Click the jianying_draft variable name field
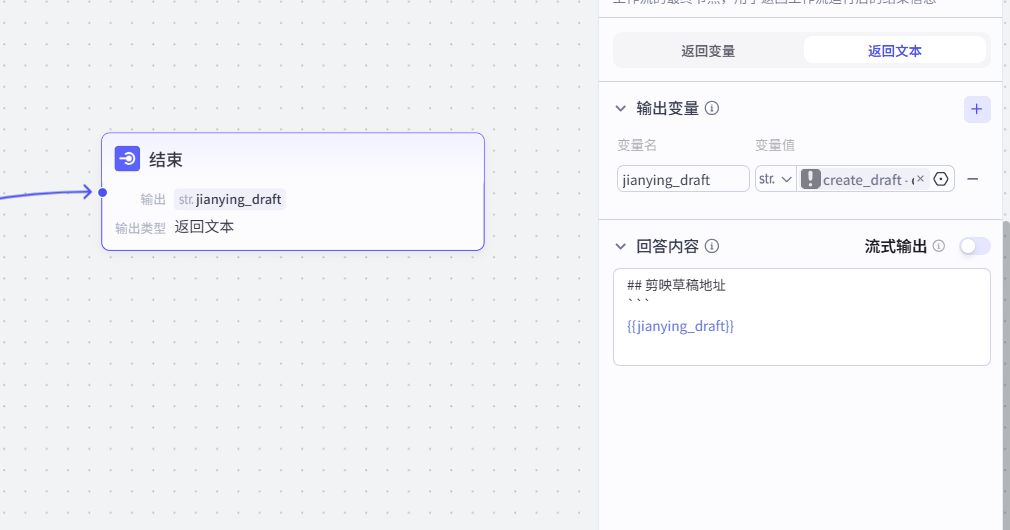1010x530 pixels. point(683,179)
